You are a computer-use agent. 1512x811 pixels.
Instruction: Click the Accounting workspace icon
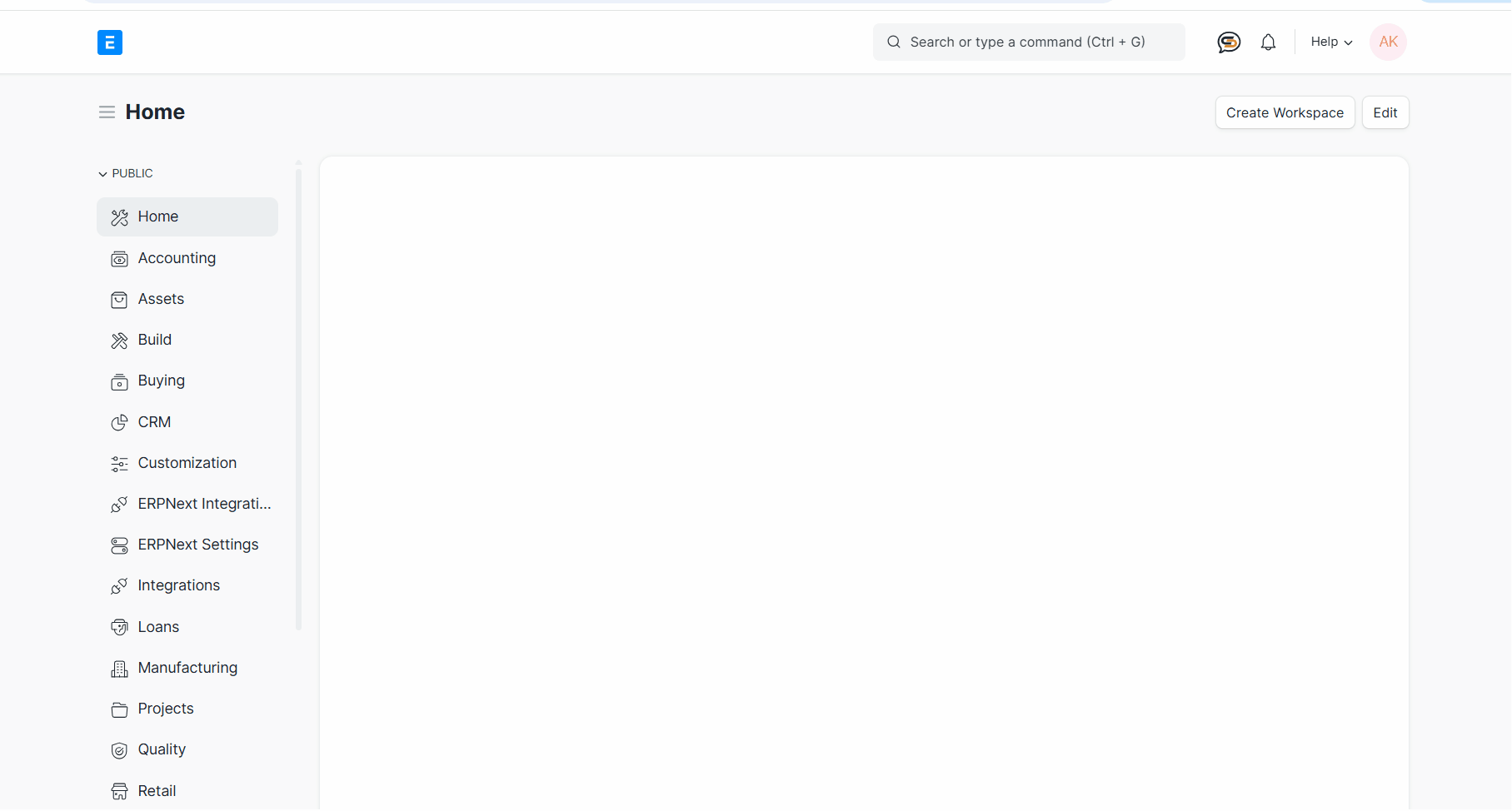[119, 259]
